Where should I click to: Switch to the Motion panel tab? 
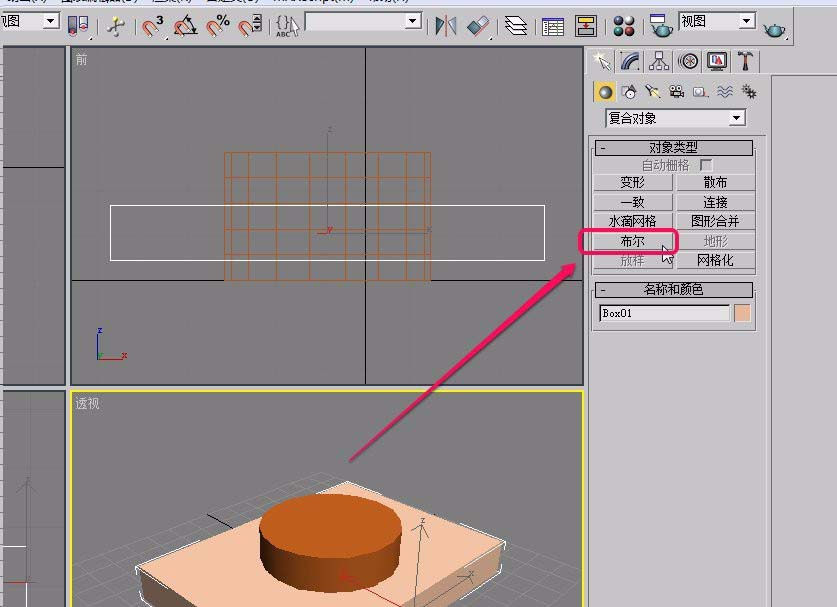pos(688,61)
